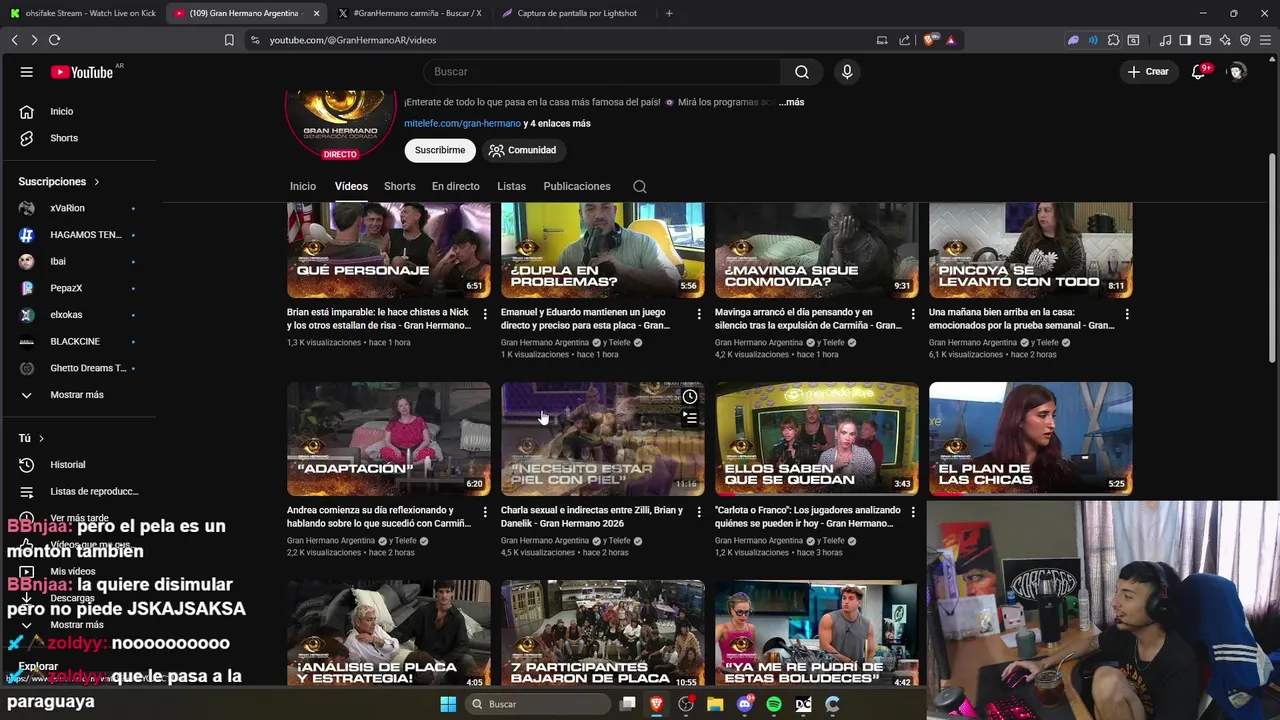The height and width of the screenshot is (720, 1280).
Task: Expand the Suscripciones section chevron
Action: tap(97, 182)
